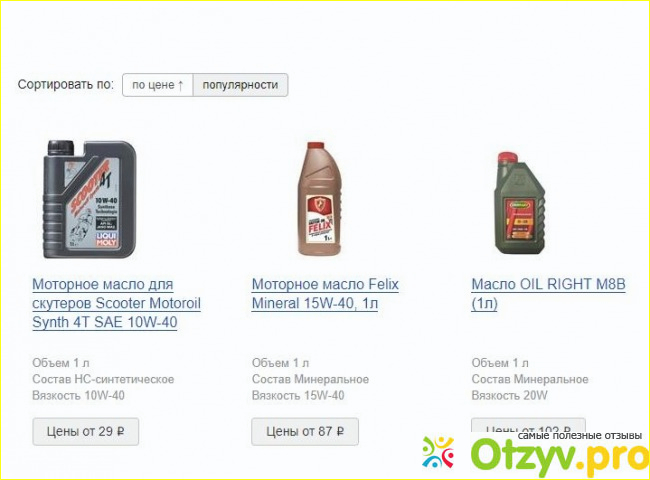Image resolution: width=650 pixels, height=480 pixels.
Task: Click 'самые полезные отзывы' tagline
Action: click(580, 436)
